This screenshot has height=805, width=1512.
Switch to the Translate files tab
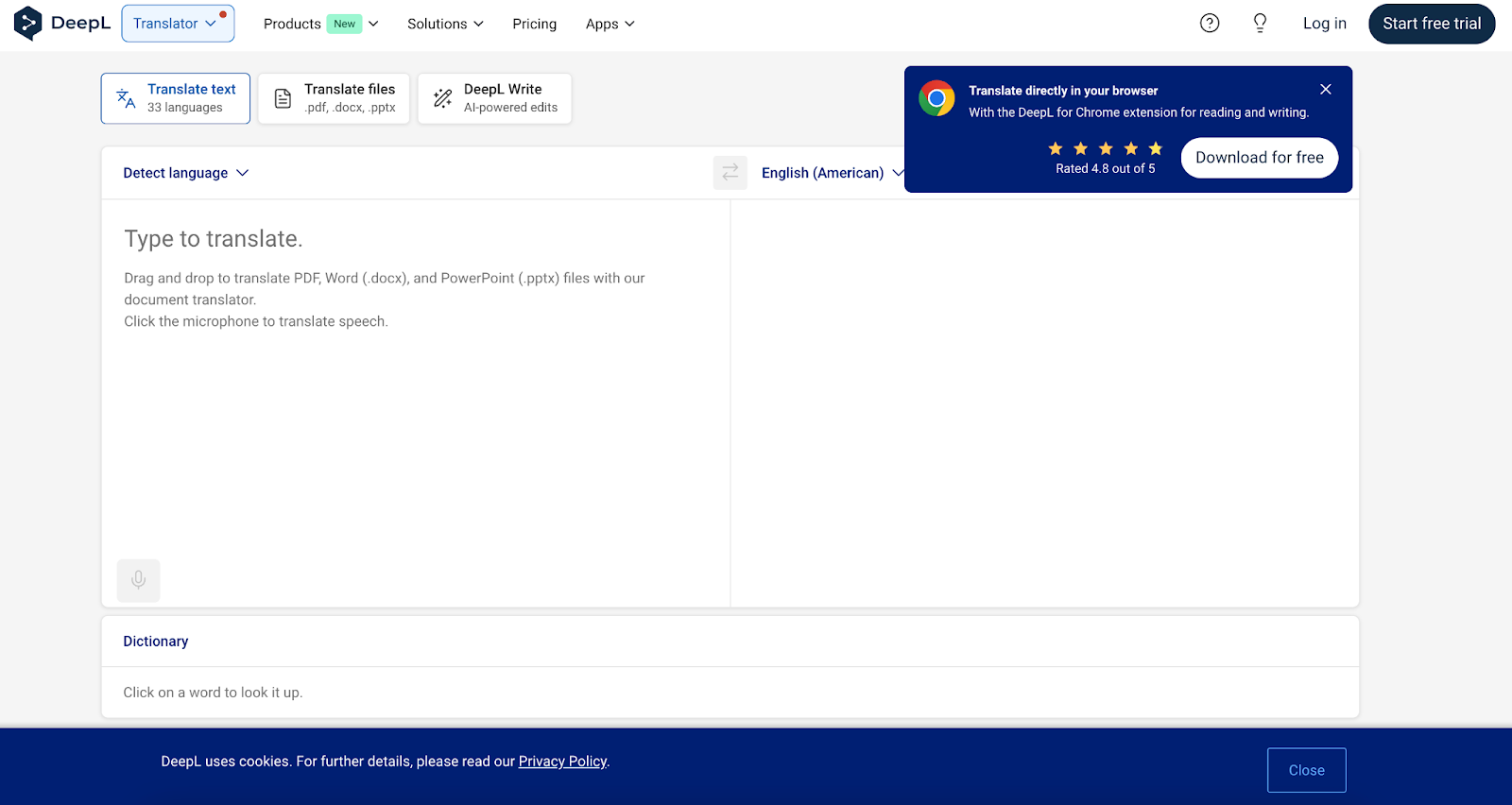[334, 98]
